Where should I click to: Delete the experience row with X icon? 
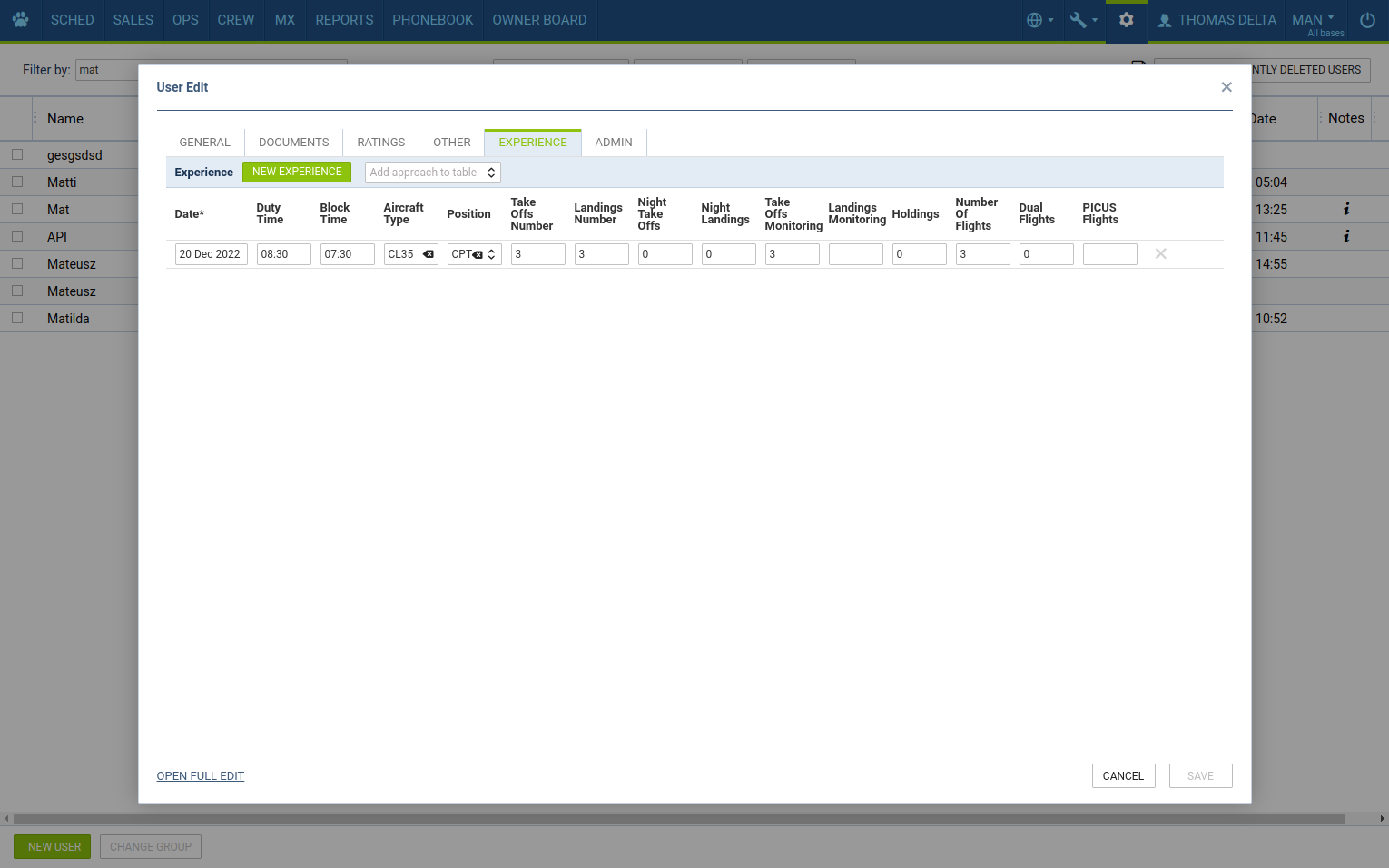coord(1160,254)
